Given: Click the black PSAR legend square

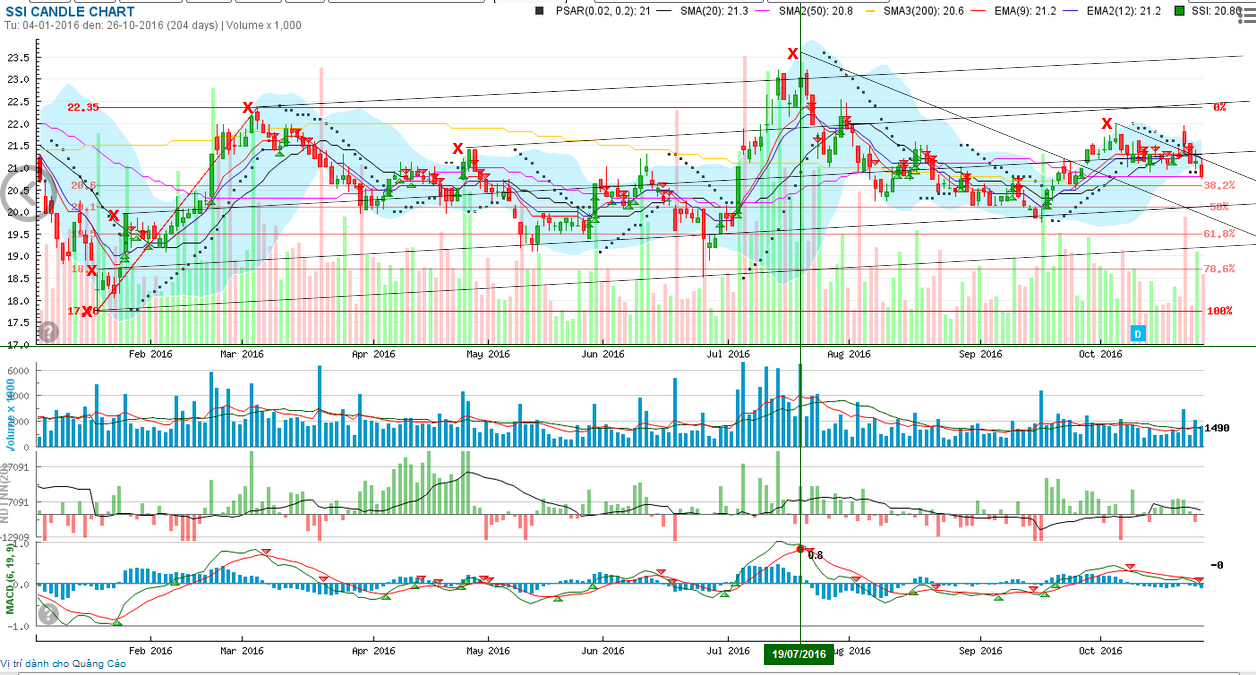Looking at the screenshot, I should click(541, 11).
